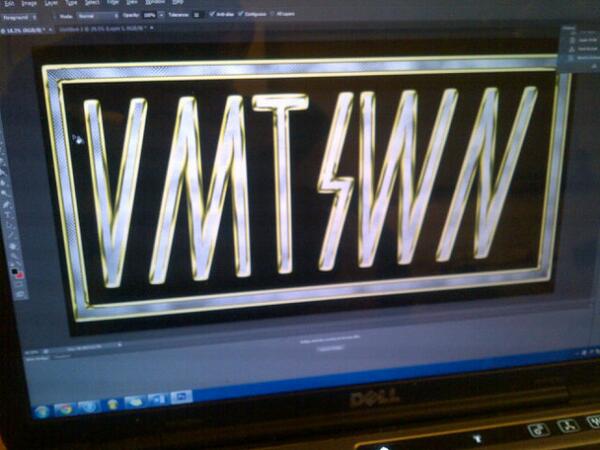Click the black foreground color swatch
The height and width of the screenshot is (450, 600).
(15, 271)
